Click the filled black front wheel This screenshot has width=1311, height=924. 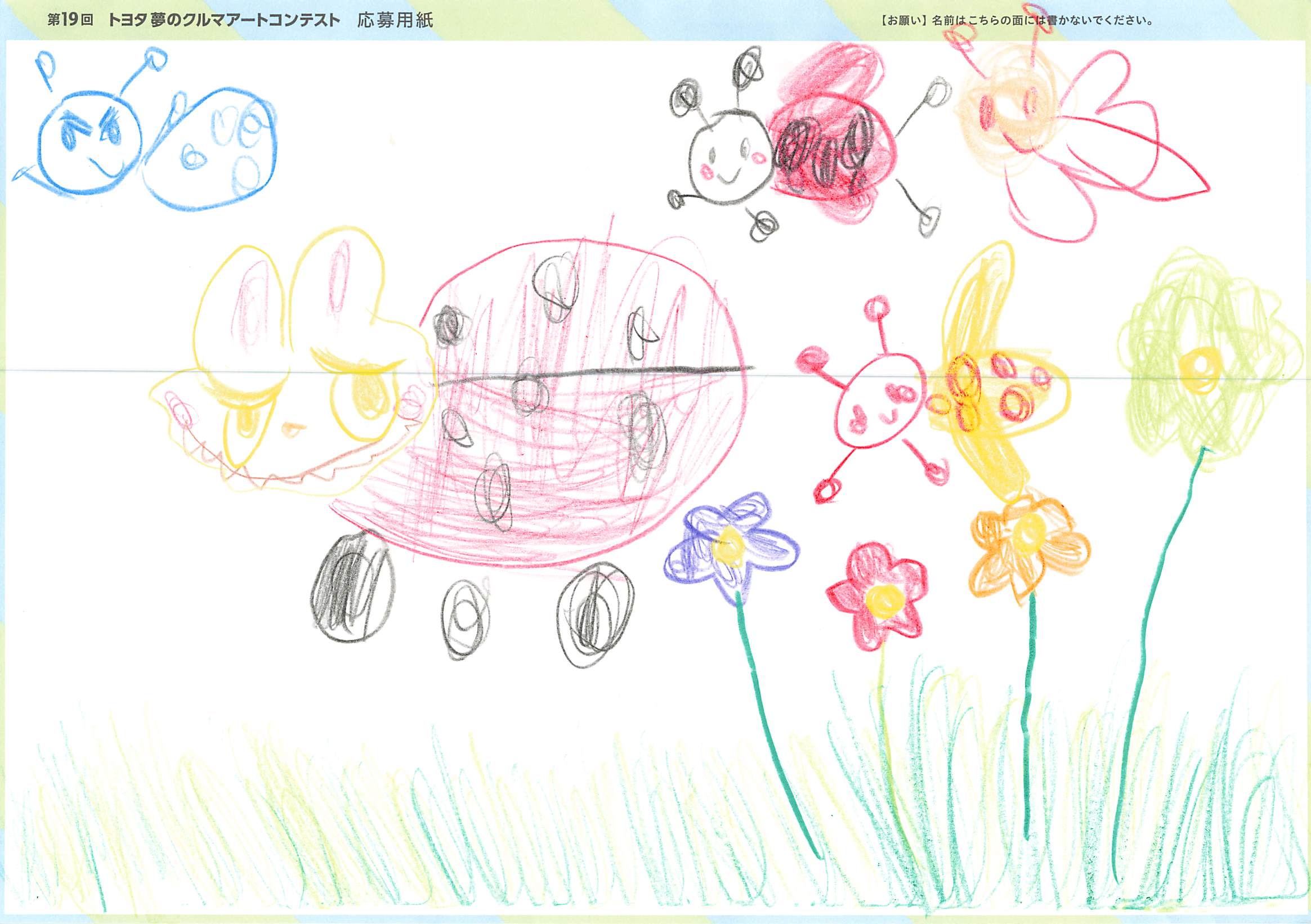(352, 588)
